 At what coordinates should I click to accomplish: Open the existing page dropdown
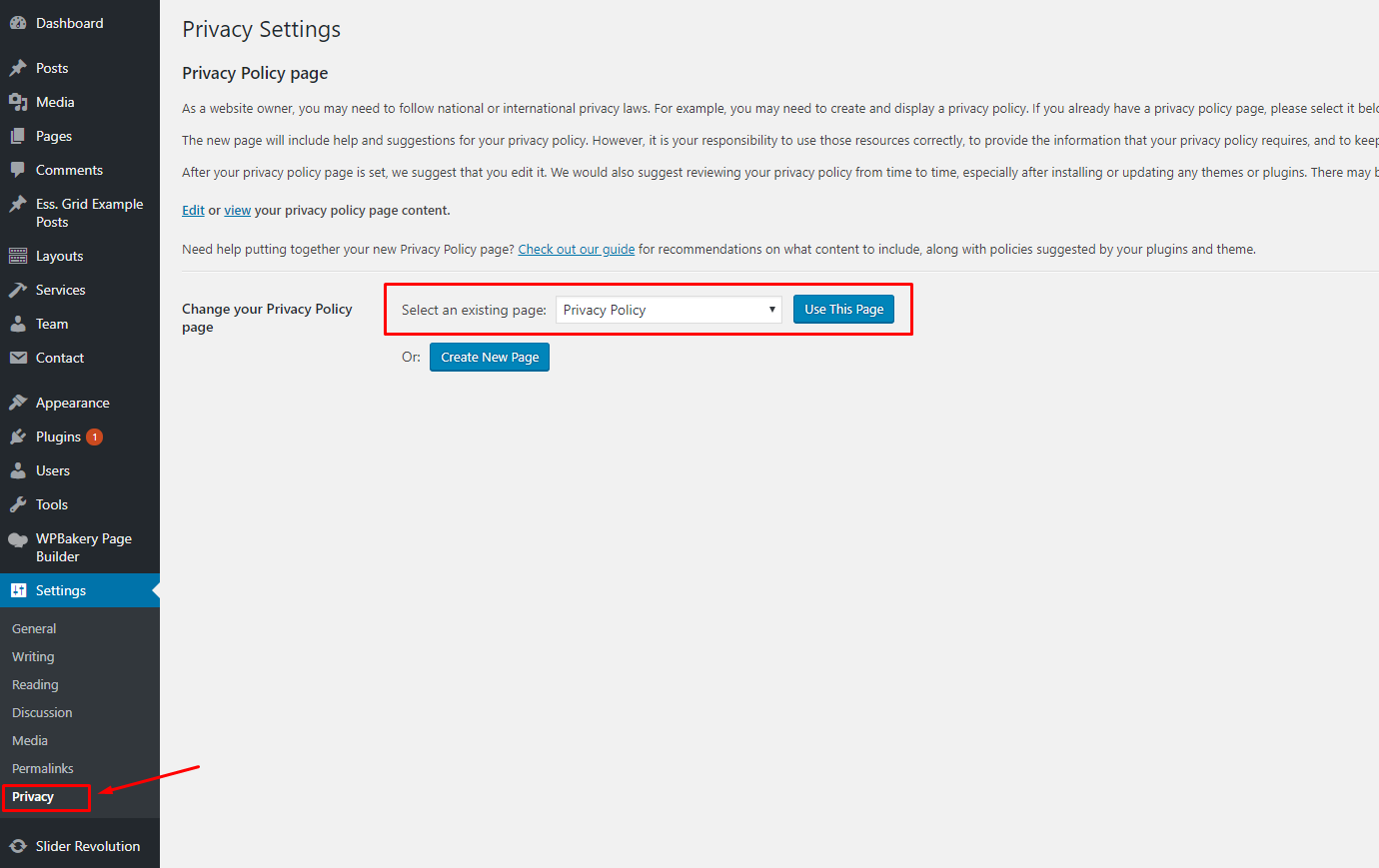pos(669,310)
